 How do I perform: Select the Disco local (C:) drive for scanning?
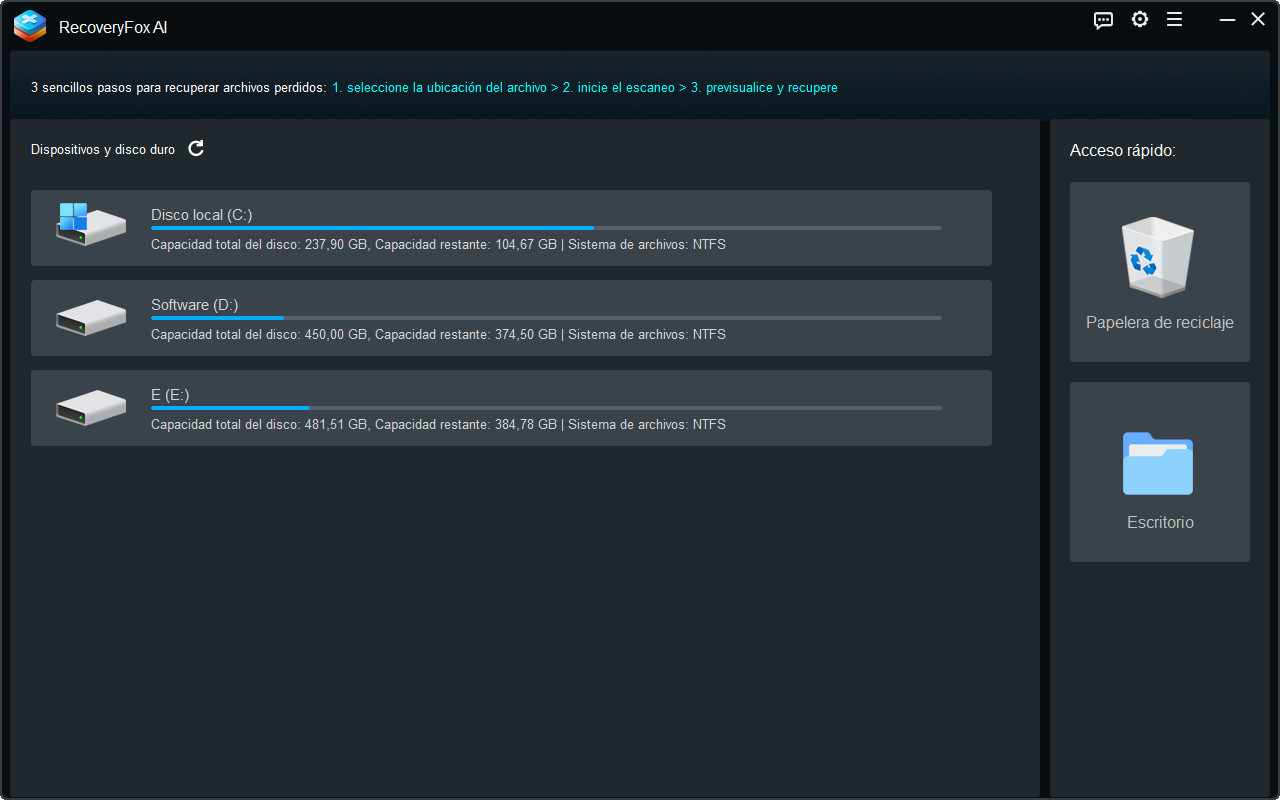tap(511, 227)
